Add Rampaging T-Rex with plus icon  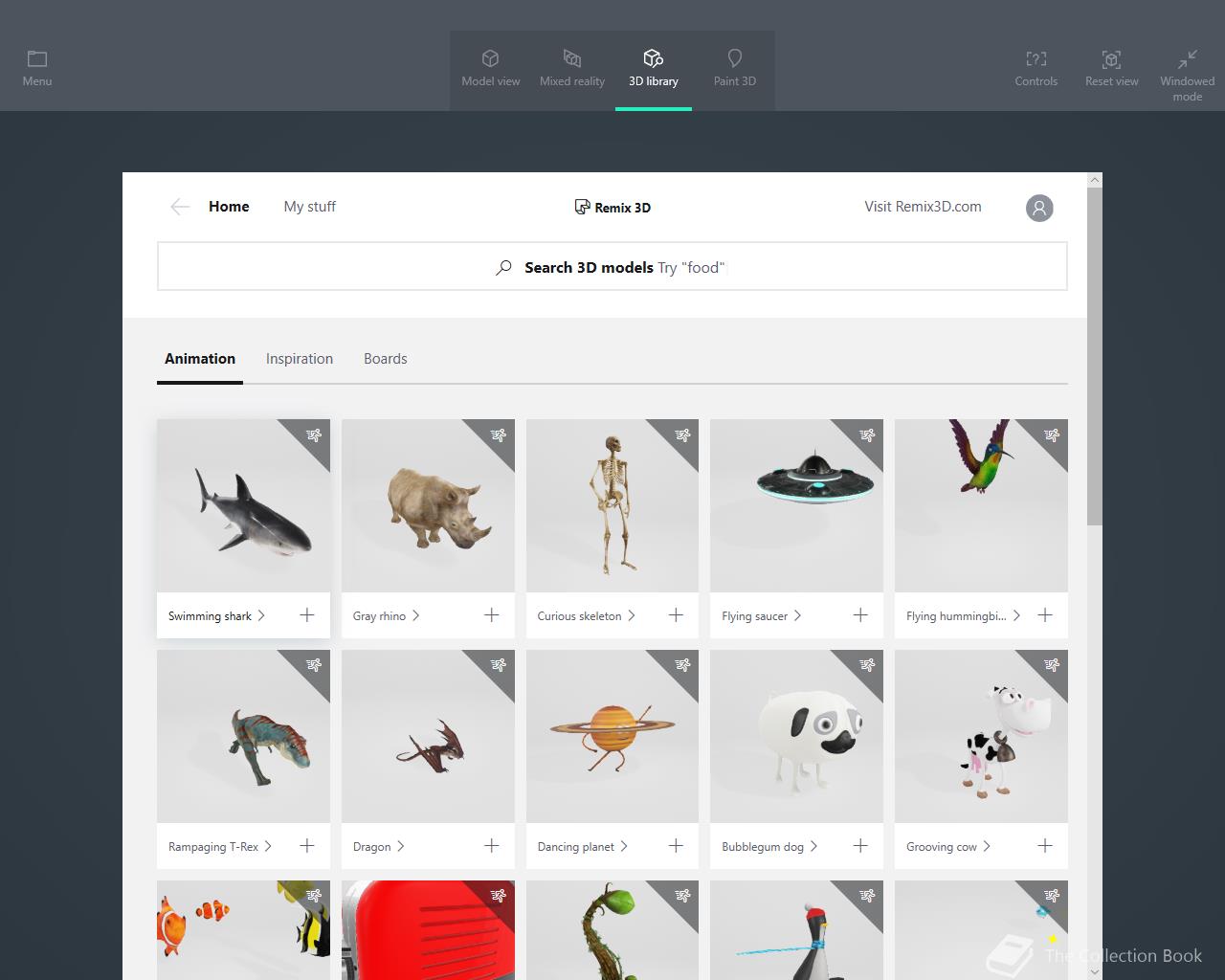(x=307, y=846)
